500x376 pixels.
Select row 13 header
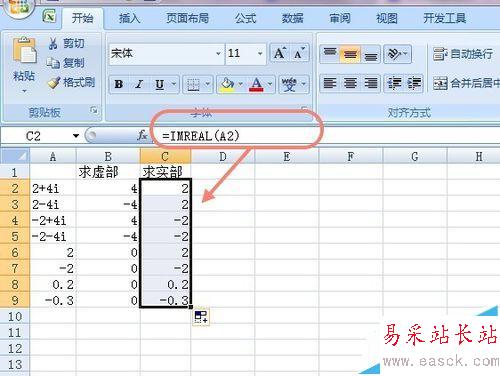tap(15, 364)
